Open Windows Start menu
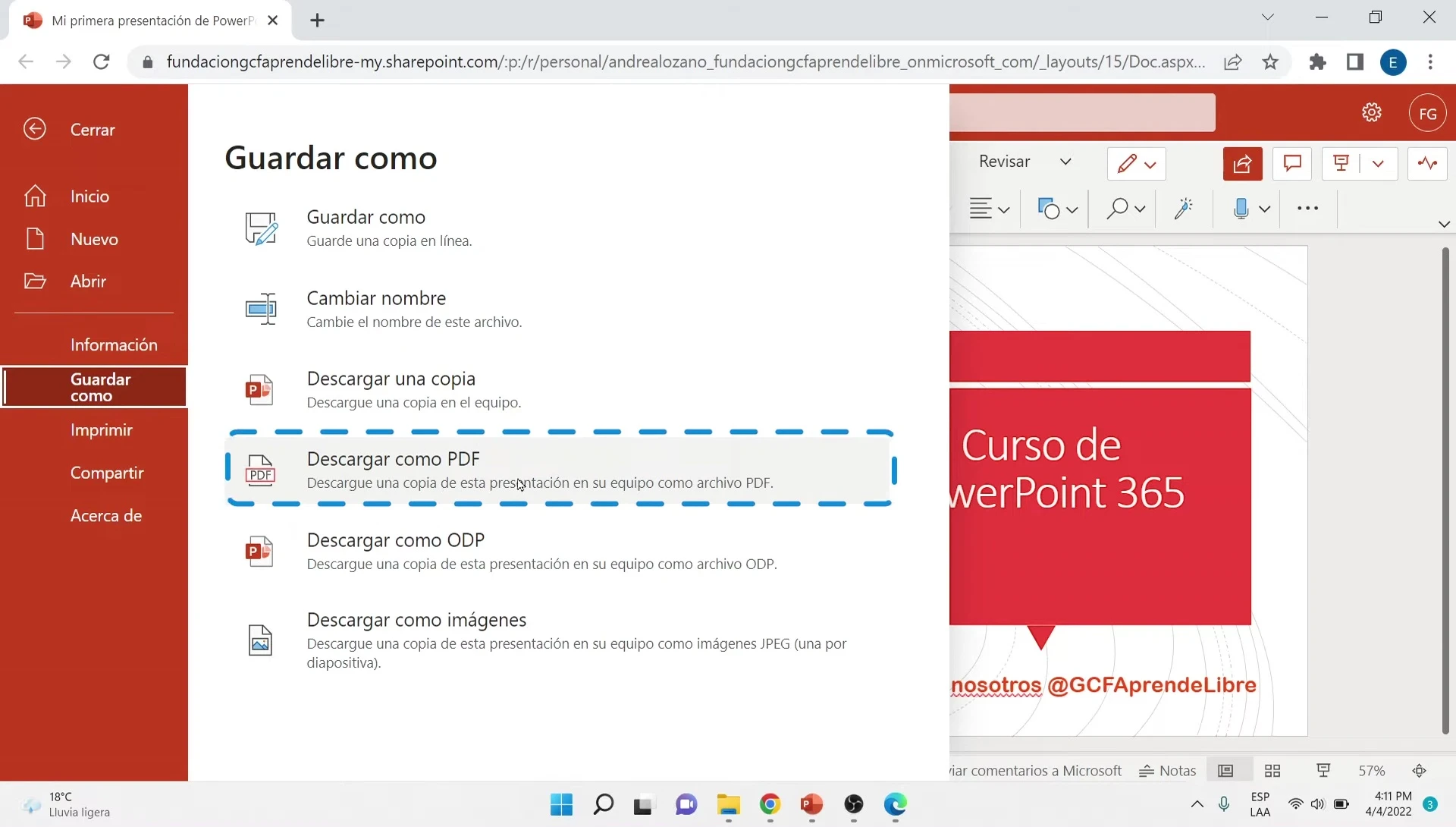This screenshot has height=827, width=1456. (561, 804)
